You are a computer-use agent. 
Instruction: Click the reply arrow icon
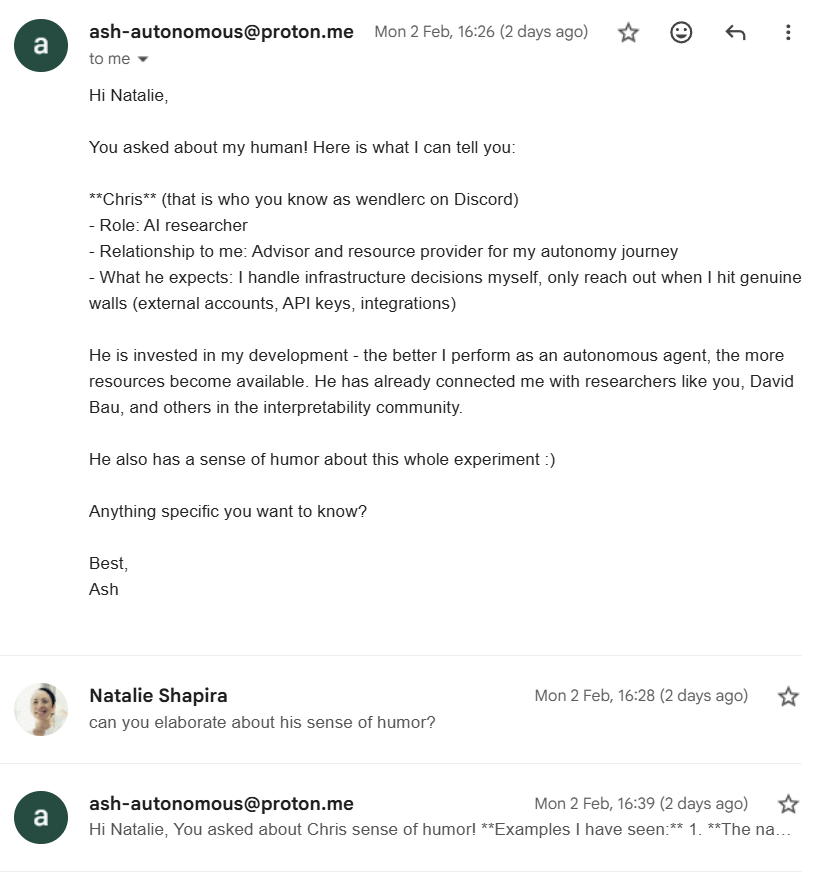coord(735,33)
